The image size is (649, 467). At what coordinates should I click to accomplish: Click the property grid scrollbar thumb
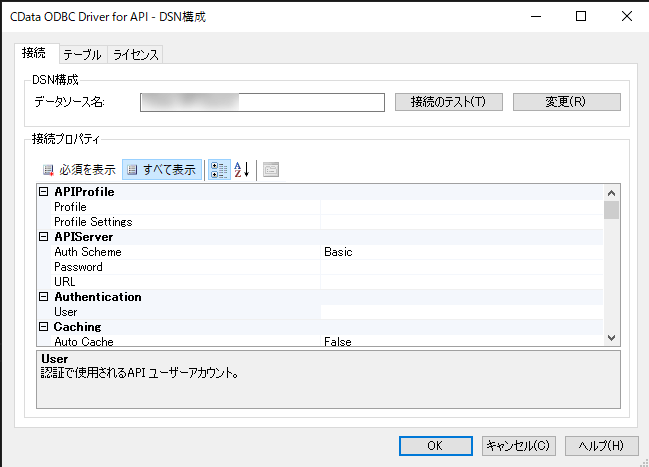tap(611, 210)
